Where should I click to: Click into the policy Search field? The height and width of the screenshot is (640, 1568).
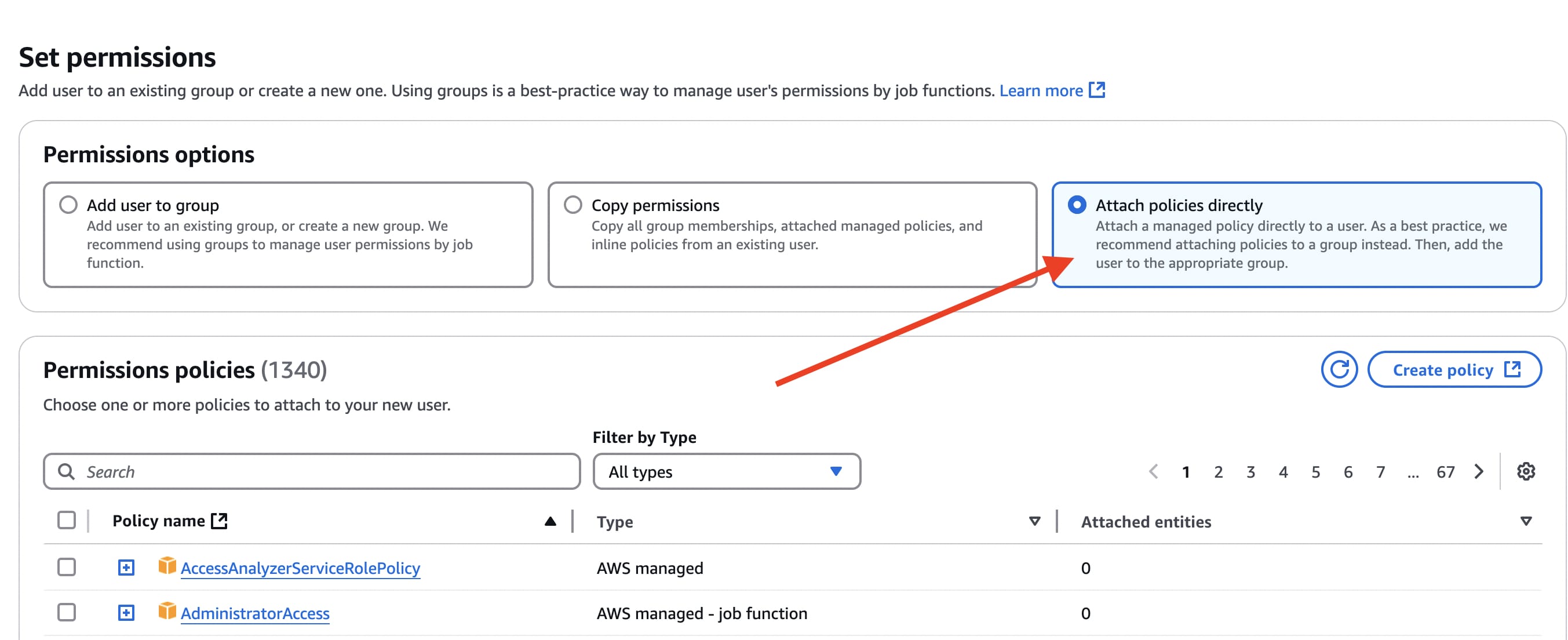coord(312,471)
